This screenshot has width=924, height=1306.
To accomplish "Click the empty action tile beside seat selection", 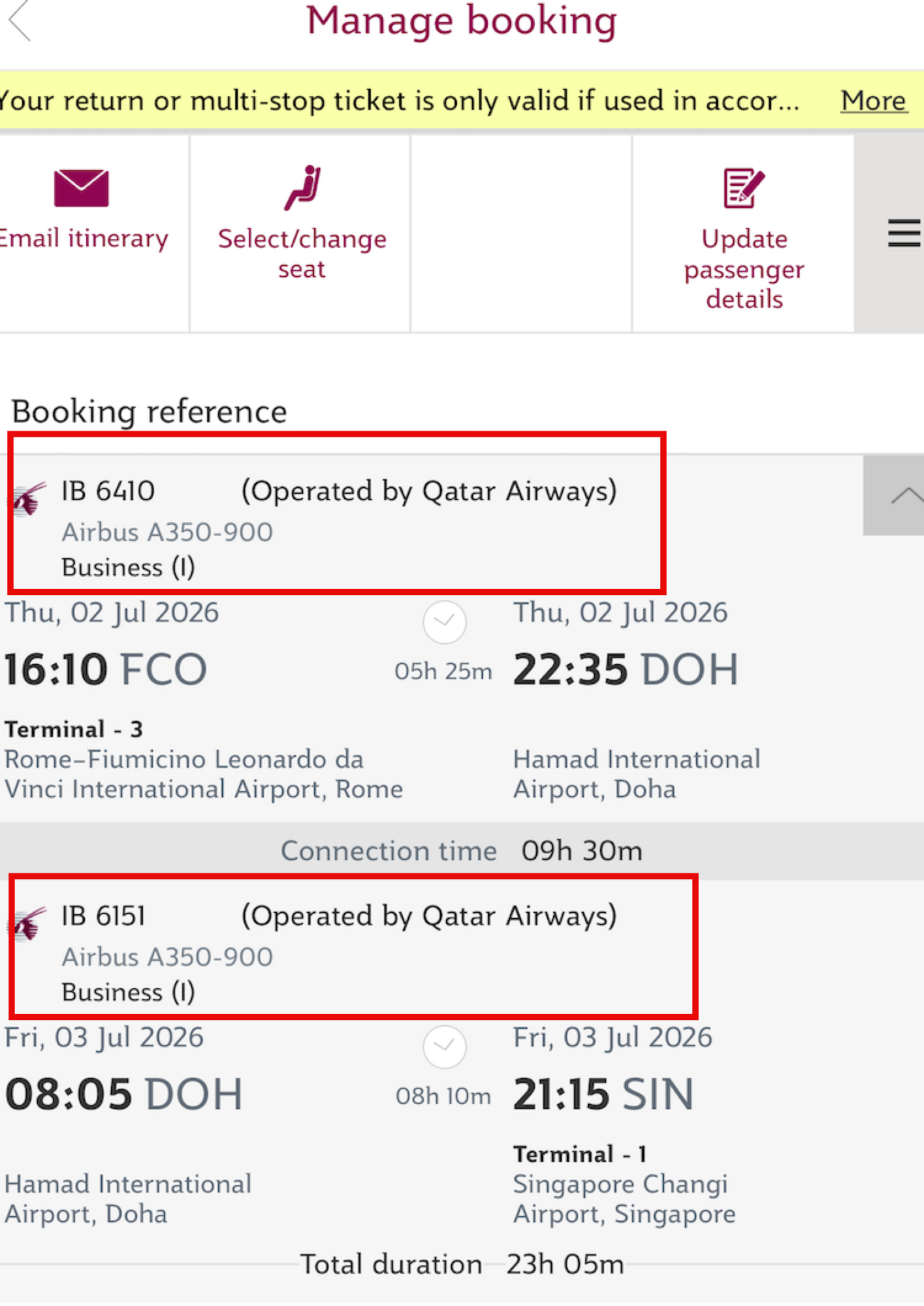I will pos(521,234).
